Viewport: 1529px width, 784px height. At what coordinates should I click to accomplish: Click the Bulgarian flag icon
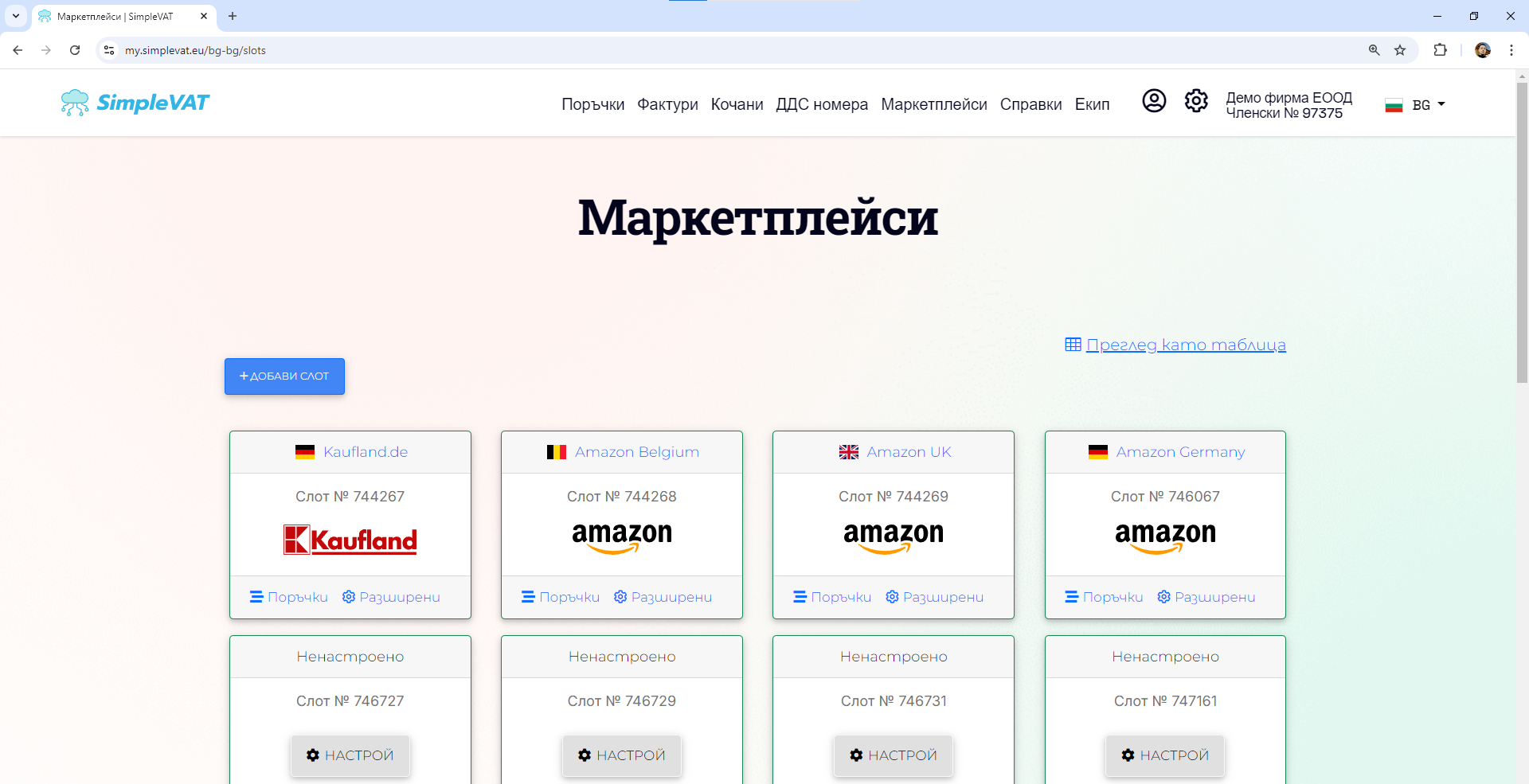[1394, 105]
